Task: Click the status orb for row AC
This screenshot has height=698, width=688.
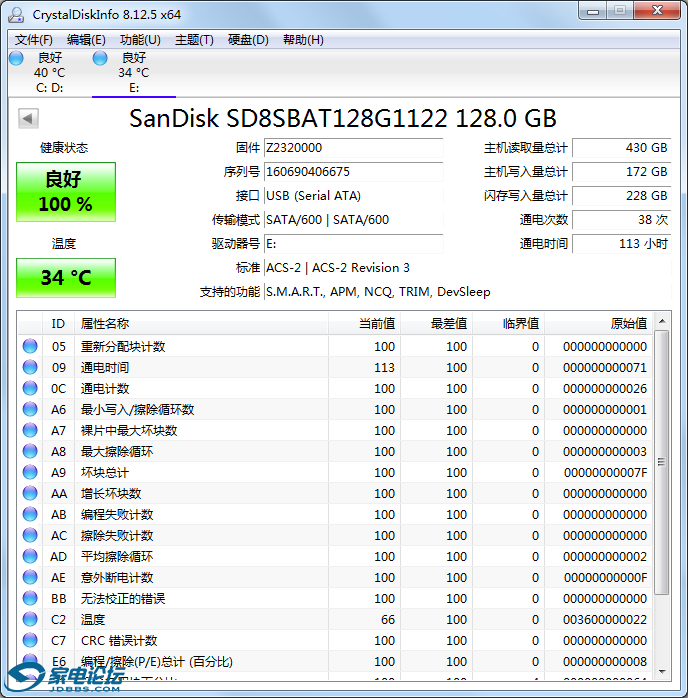Action: pos(30,535)
